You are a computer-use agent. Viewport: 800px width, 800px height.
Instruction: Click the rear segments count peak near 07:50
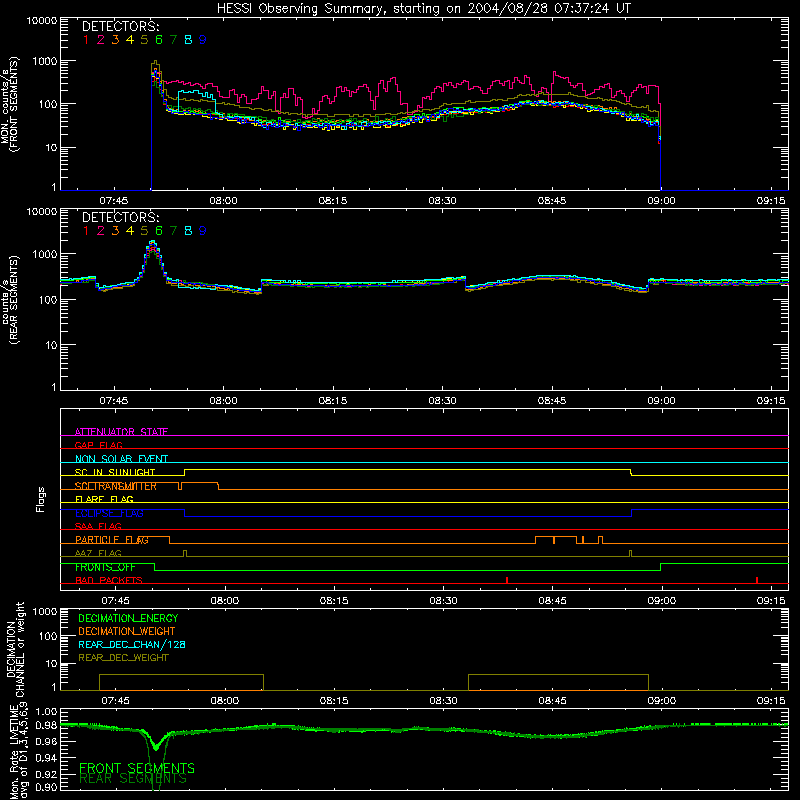coord(152,243)
